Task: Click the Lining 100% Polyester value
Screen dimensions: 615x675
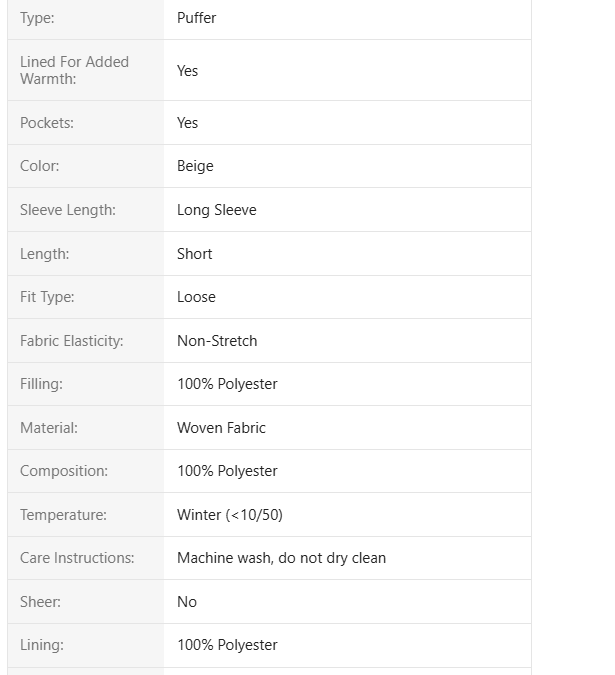Action: pyautogui.click(x=227, y=645)
